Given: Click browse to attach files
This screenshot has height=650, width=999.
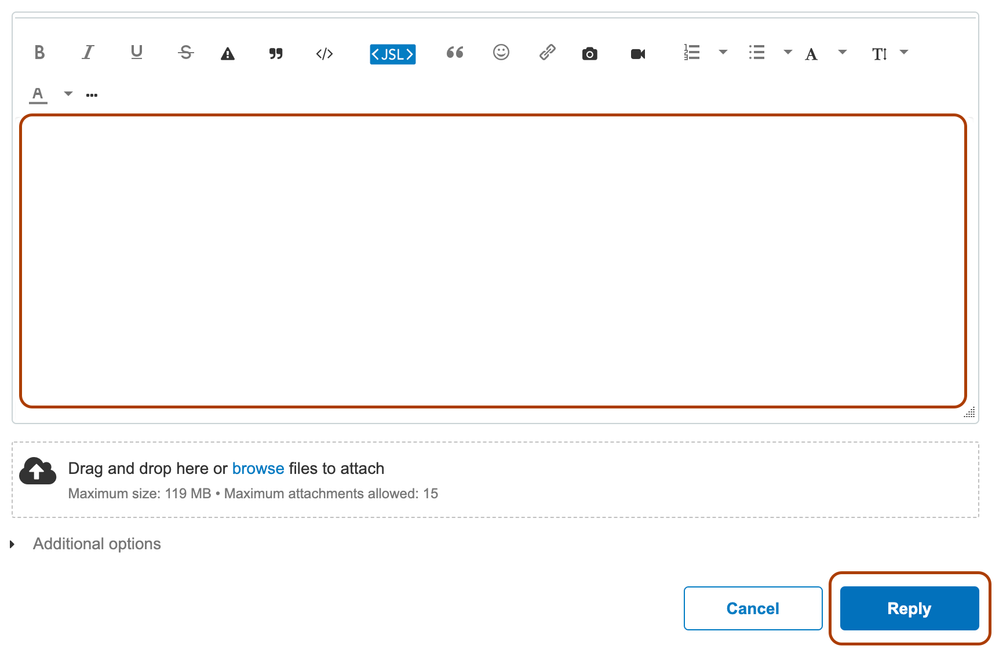Looking at the screenshot, I should pyautogui.click(x=258, y=468).
